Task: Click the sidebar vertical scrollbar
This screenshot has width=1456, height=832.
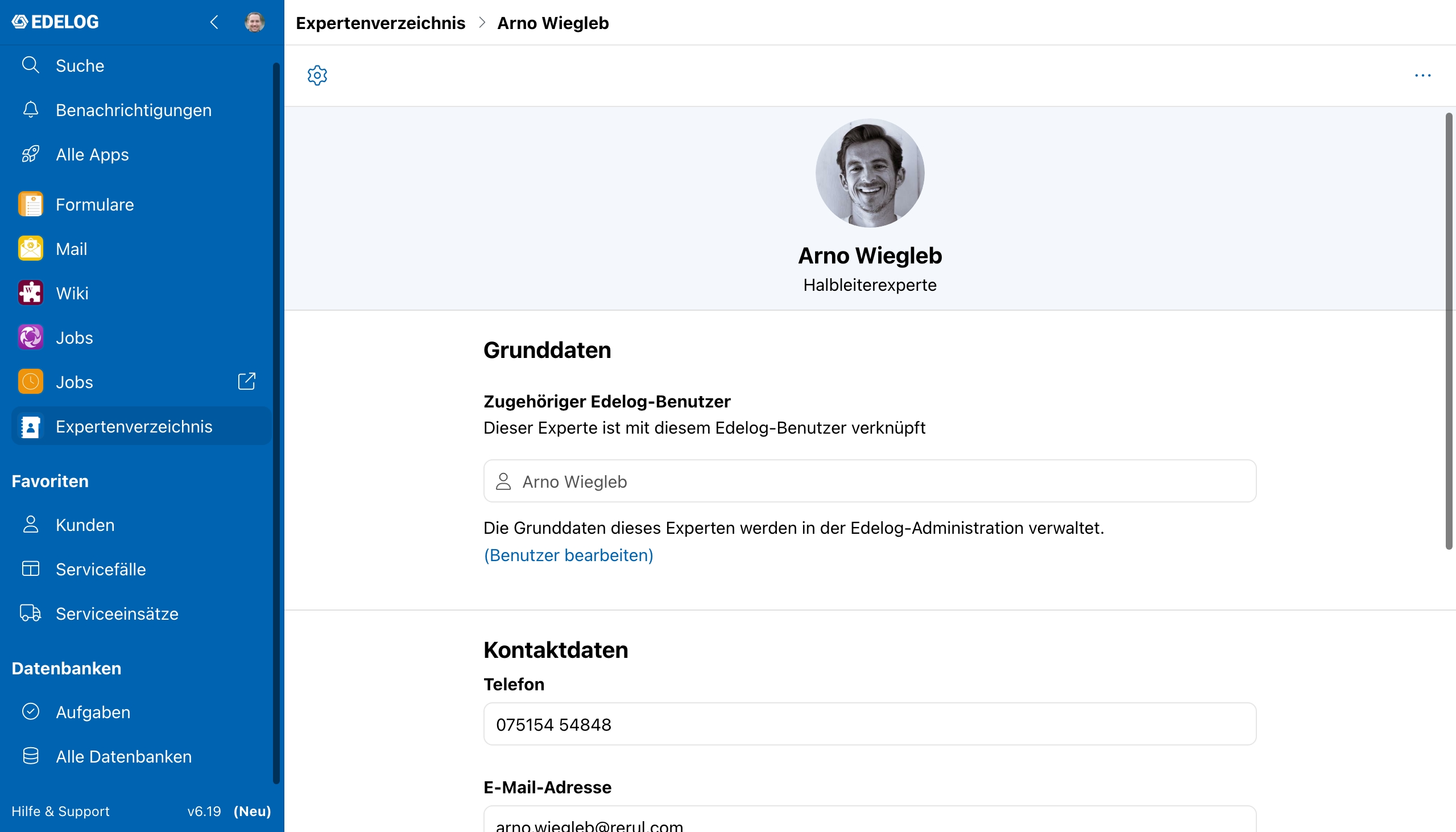Action: coord(276,423)
